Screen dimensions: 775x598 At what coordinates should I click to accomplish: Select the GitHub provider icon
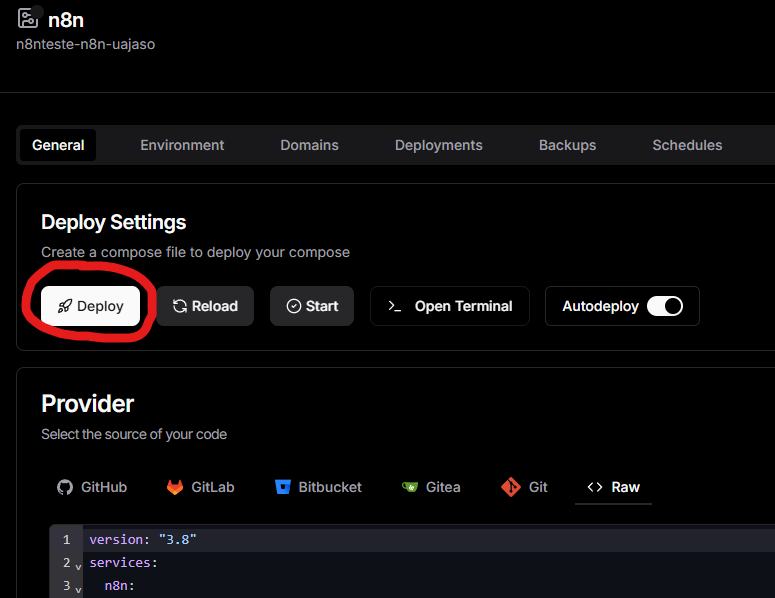(x=65, y=487)
